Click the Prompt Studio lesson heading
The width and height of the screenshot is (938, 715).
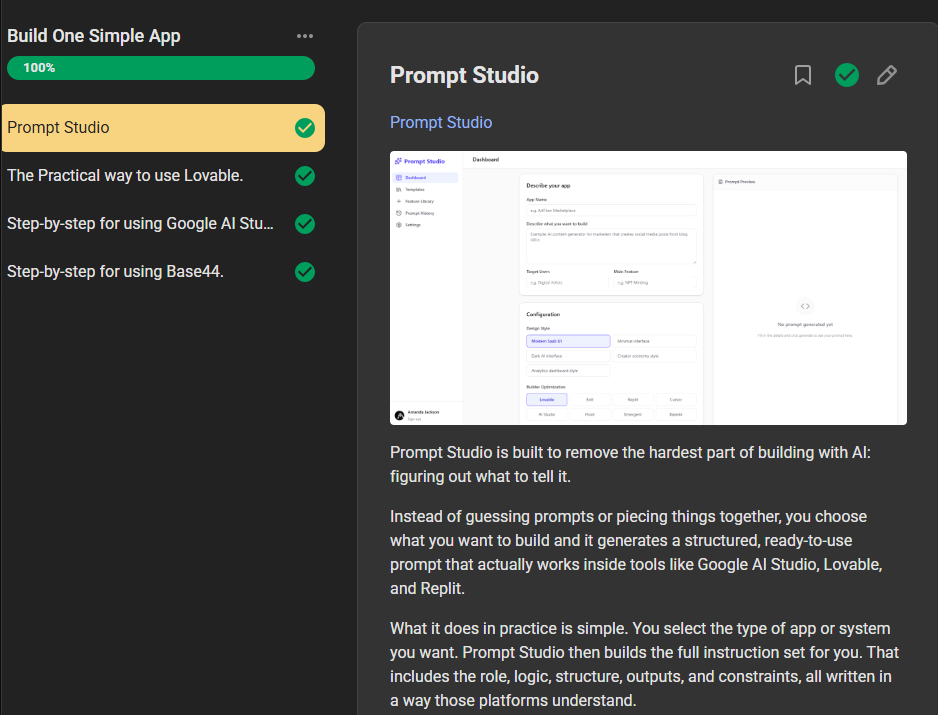tap(464, 75)
